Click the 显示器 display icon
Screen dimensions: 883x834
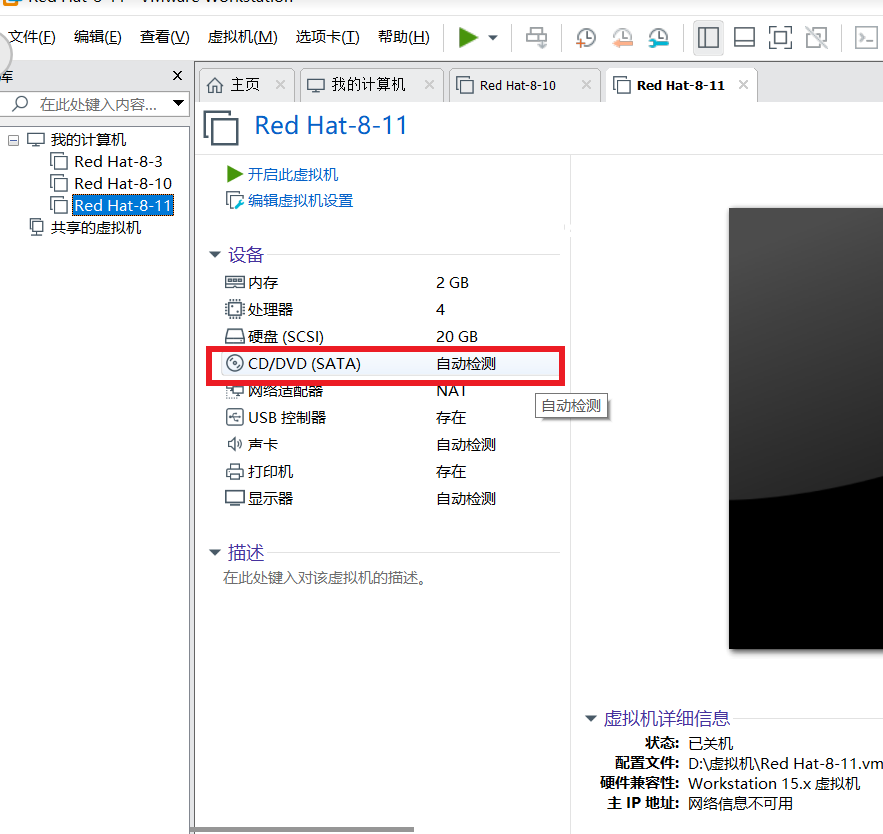234,498
